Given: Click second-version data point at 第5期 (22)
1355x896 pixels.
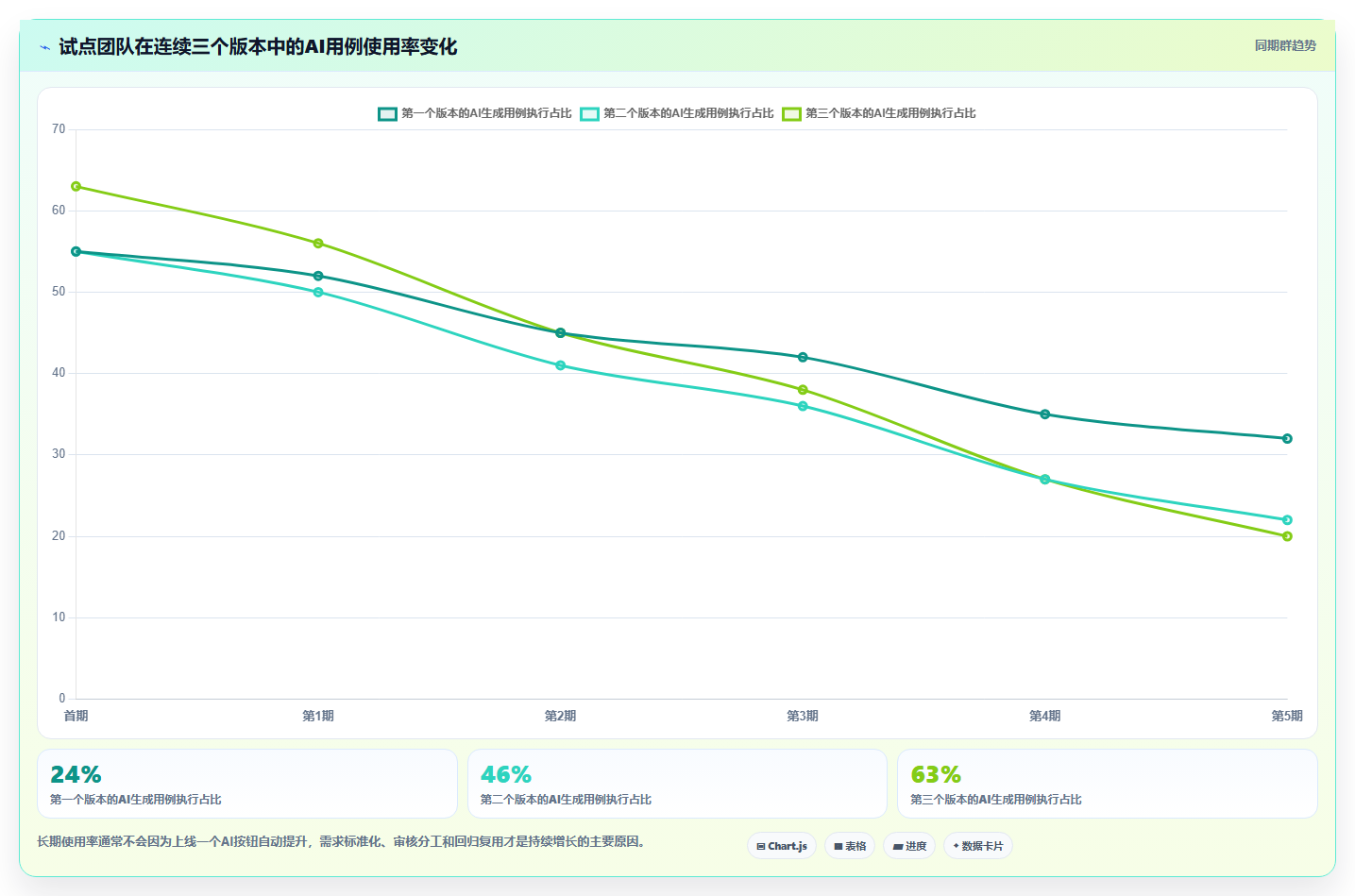Looking at the screenshot, I should point(1287,520).
